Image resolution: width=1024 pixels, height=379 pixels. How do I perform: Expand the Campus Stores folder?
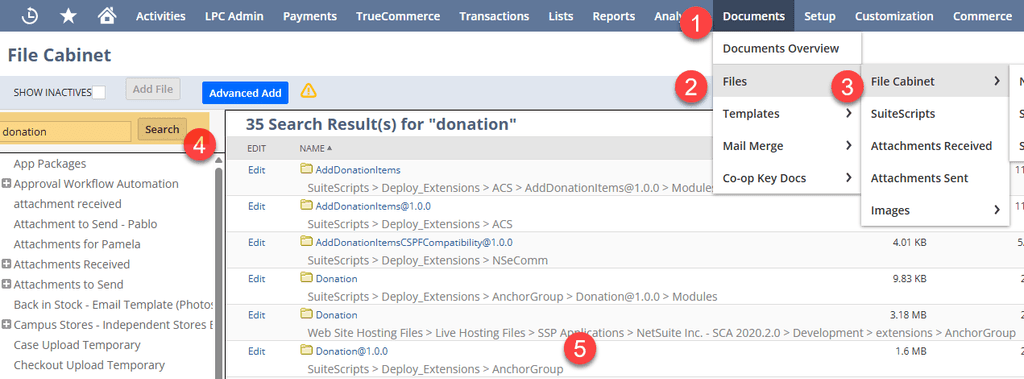[x=7, y=325]
